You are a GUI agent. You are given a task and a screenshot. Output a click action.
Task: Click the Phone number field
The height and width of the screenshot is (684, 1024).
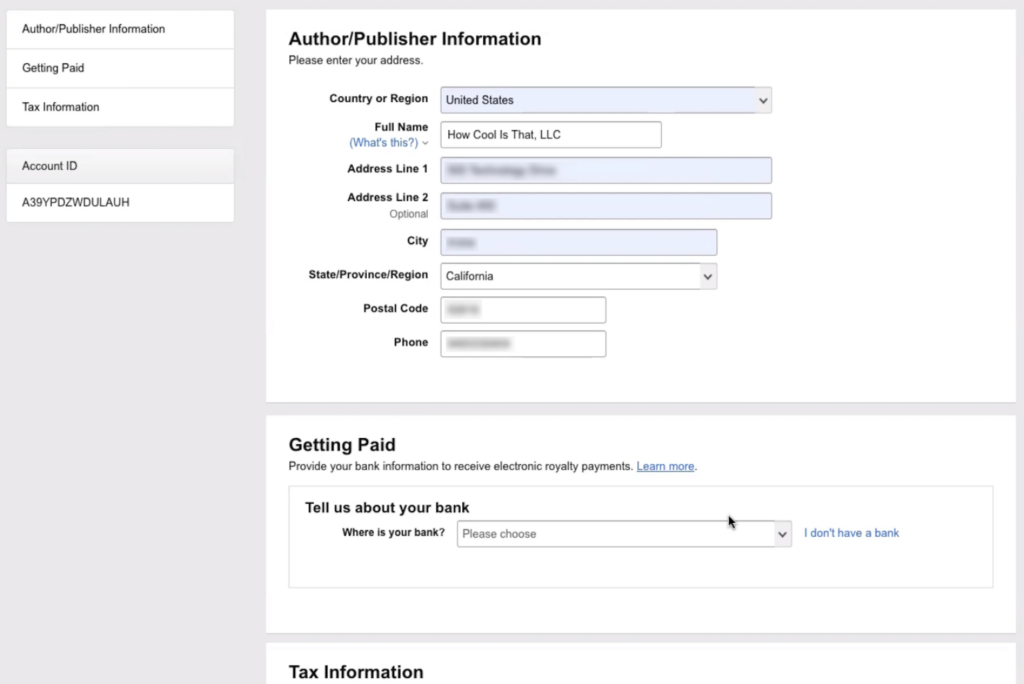coord(522,343)
